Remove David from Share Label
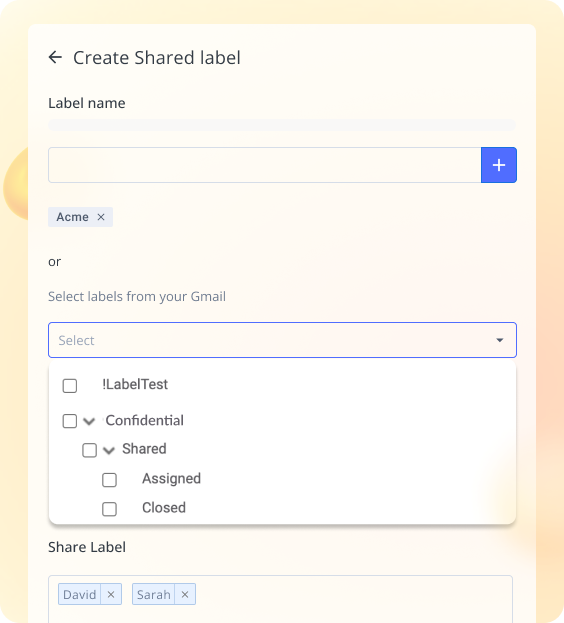 [111, 594]
